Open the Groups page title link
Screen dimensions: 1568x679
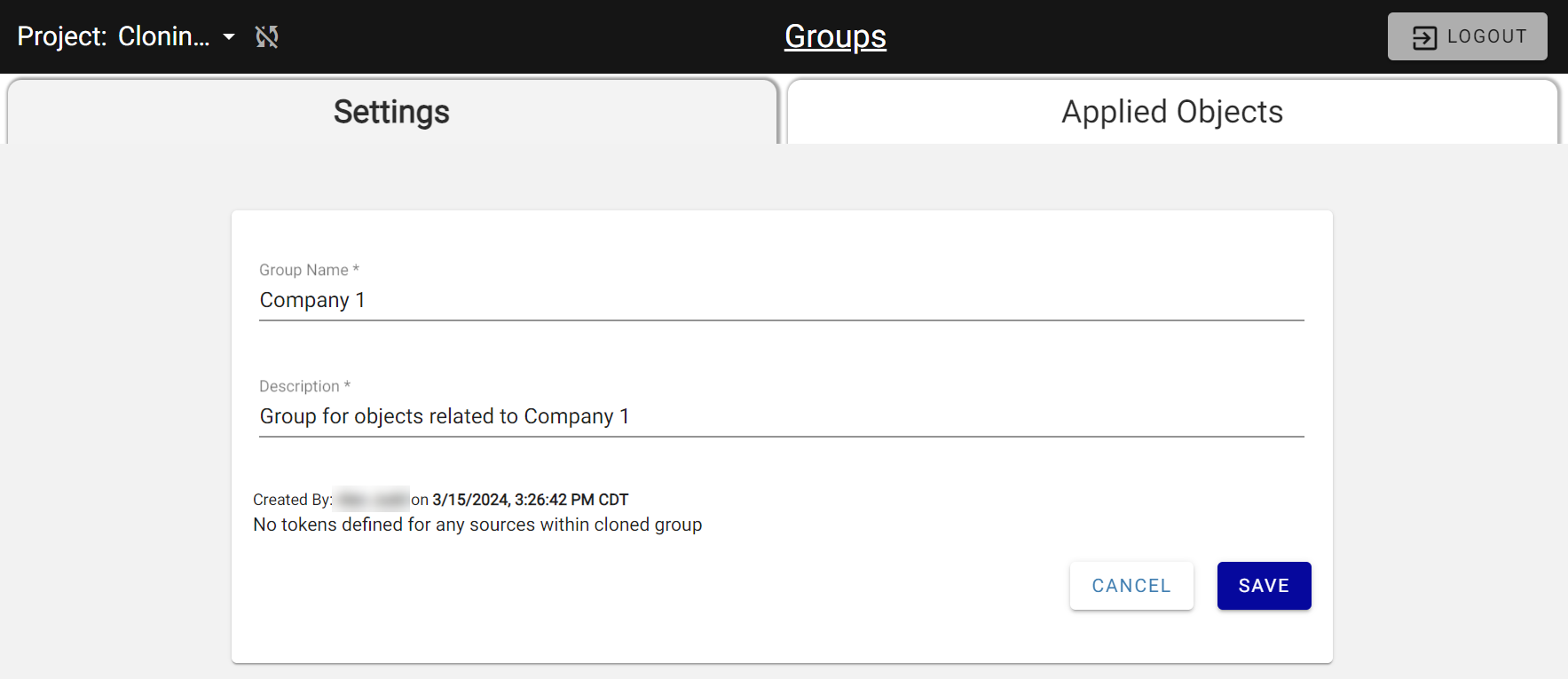835,36
